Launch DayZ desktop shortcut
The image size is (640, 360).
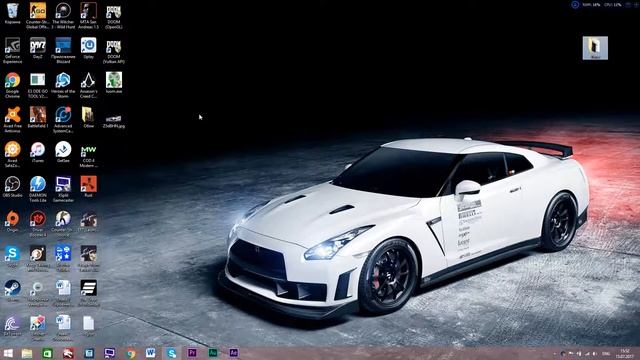(x=38, y=48)
